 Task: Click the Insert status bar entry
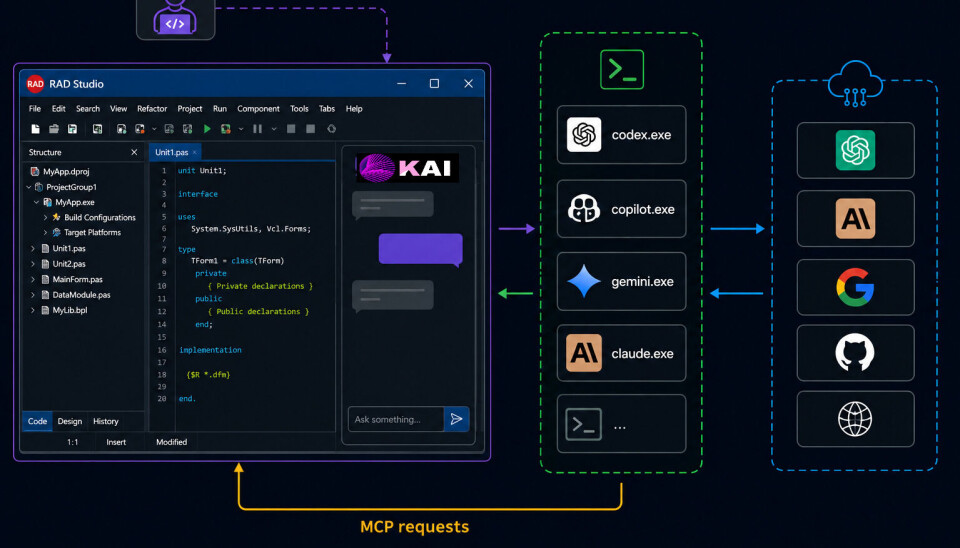click(x=116, y=442)
